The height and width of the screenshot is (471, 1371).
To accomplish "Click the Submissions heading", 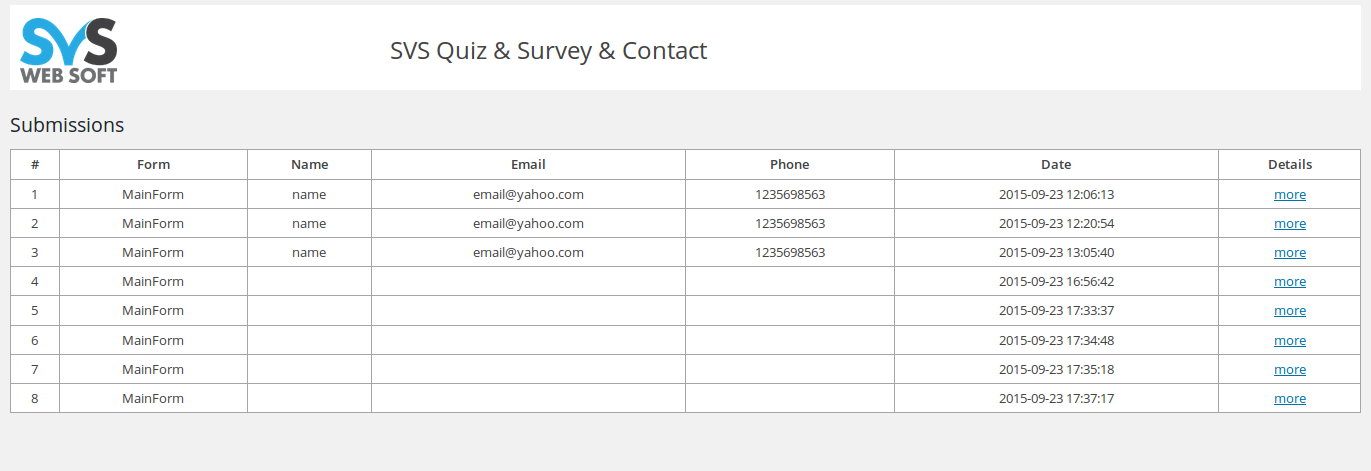I will pos(67,125).
